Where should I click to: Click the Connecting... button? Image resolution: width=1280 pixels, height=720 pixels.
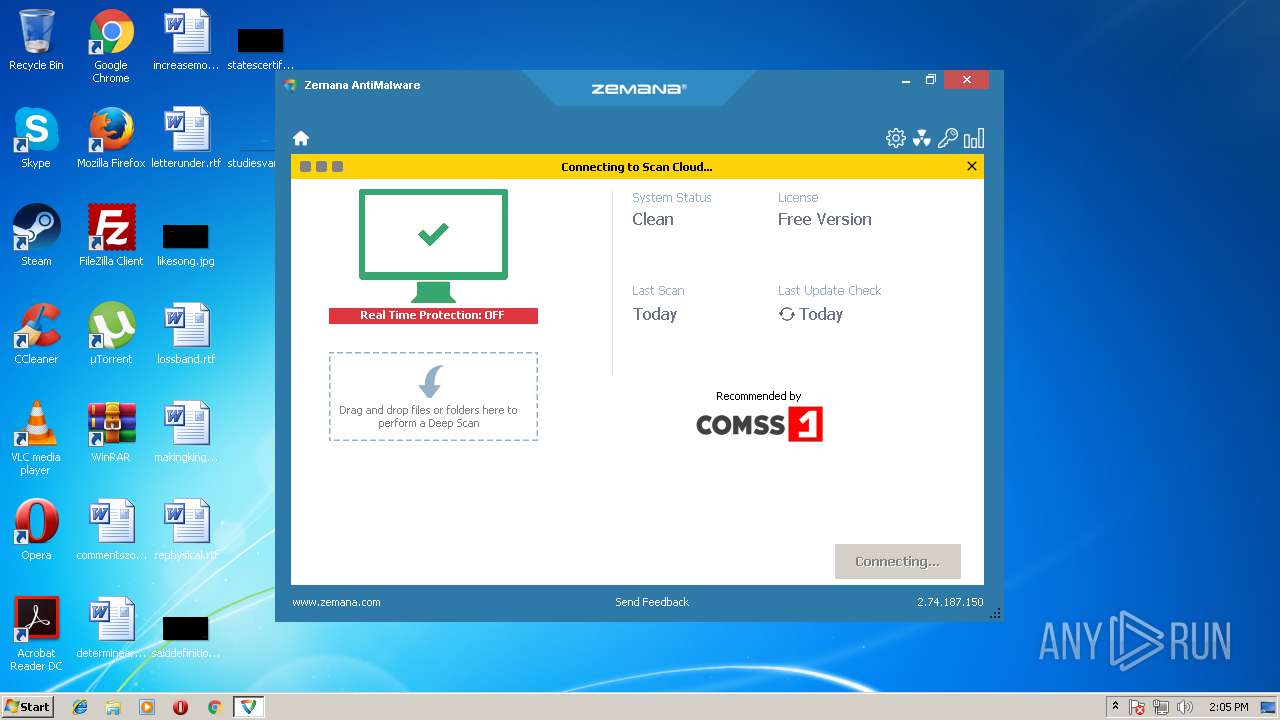[898, 561]
